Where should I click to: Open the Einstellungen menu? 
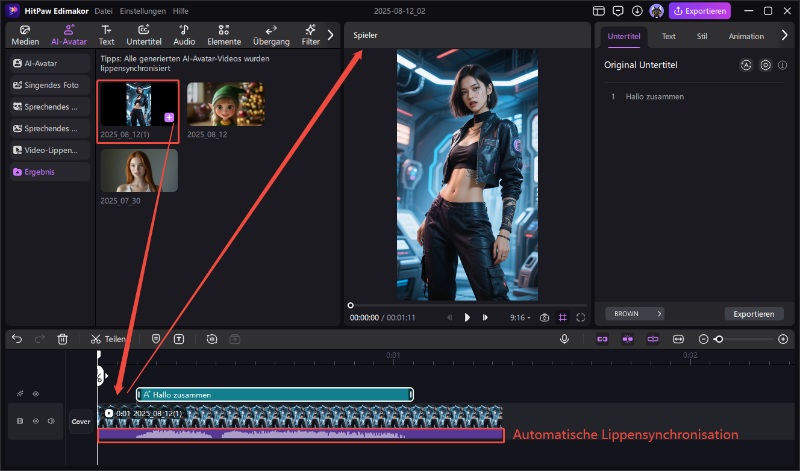click(143, 11)
